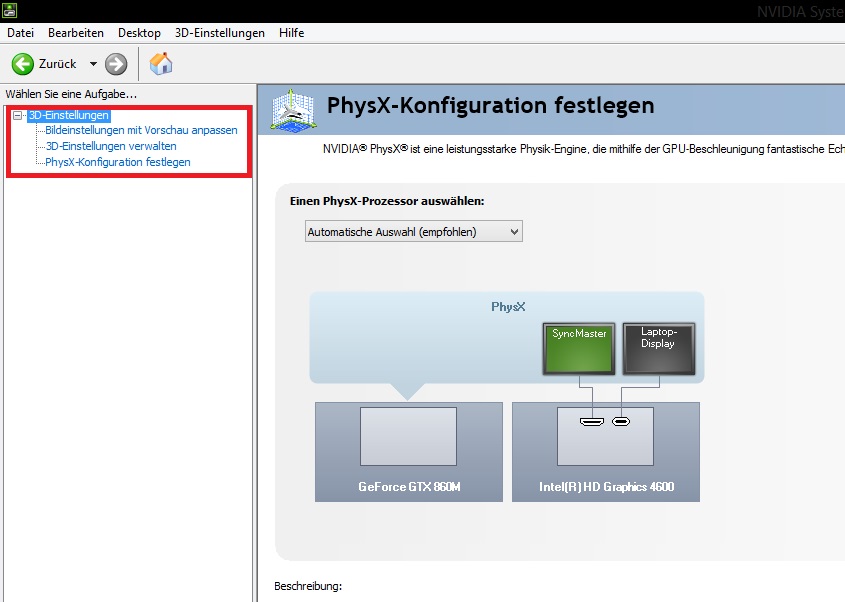Click the GeForce GTX 860M GPU box

coord(409,452)
